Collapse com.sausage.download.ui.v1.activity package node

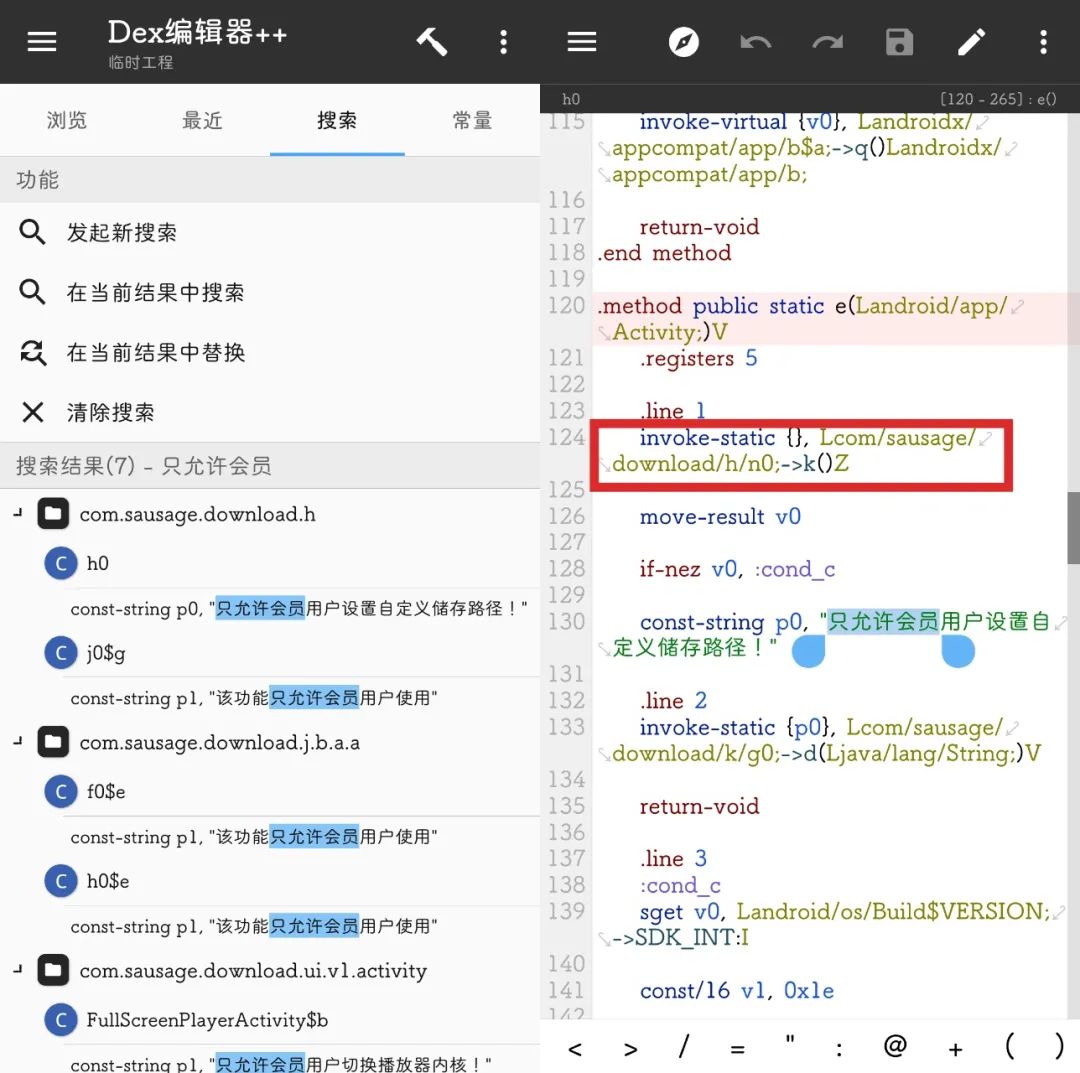tap(17, 970)
